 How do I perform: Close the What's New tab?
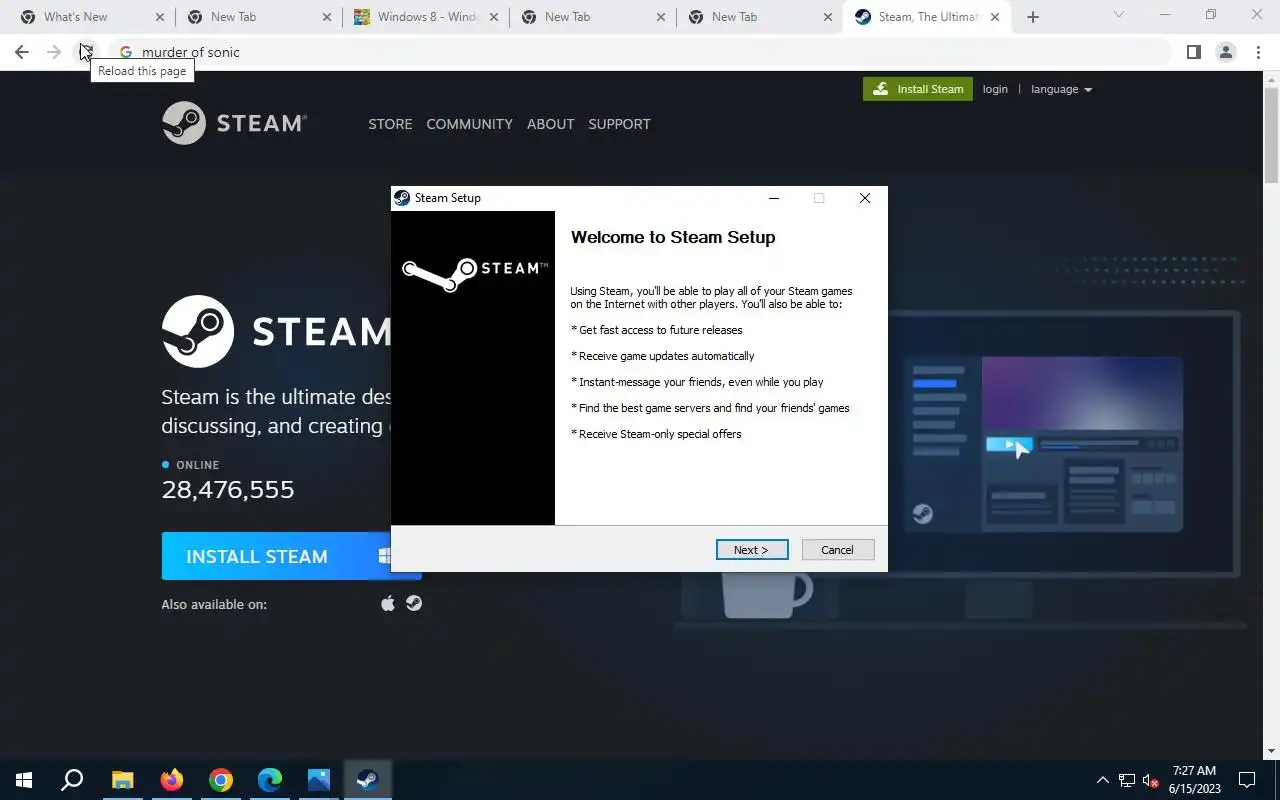pyautogui.click(x=159, y=17)
